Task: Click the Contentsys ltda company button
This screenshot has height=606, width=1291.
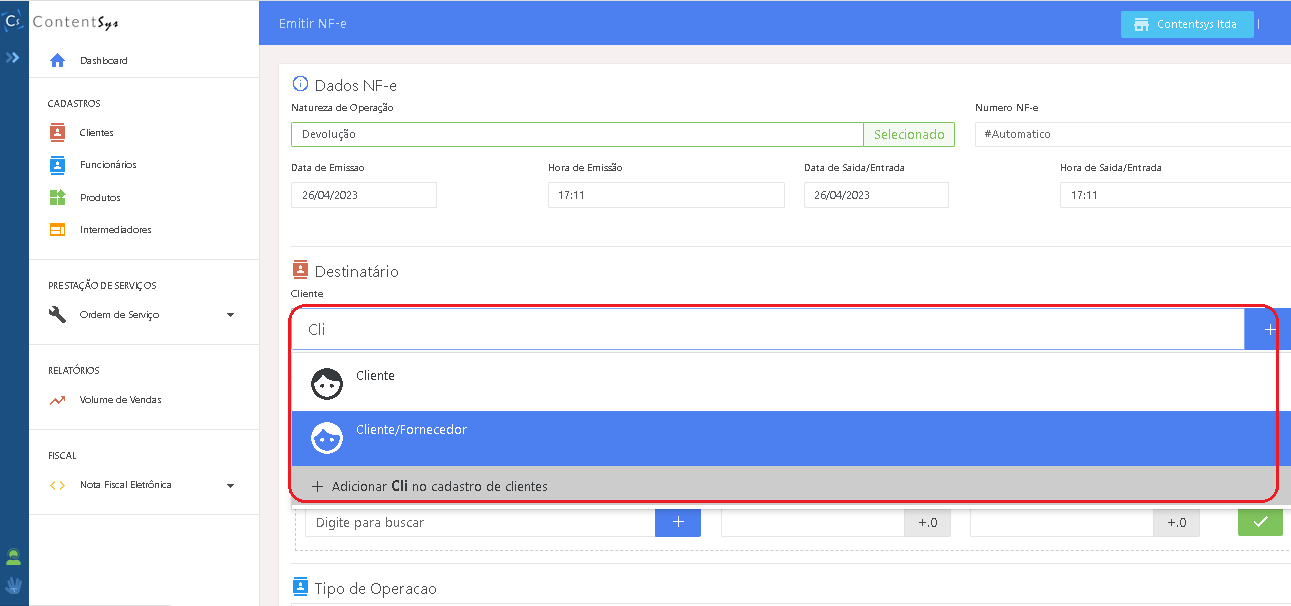Action: tap(1186, 24)
